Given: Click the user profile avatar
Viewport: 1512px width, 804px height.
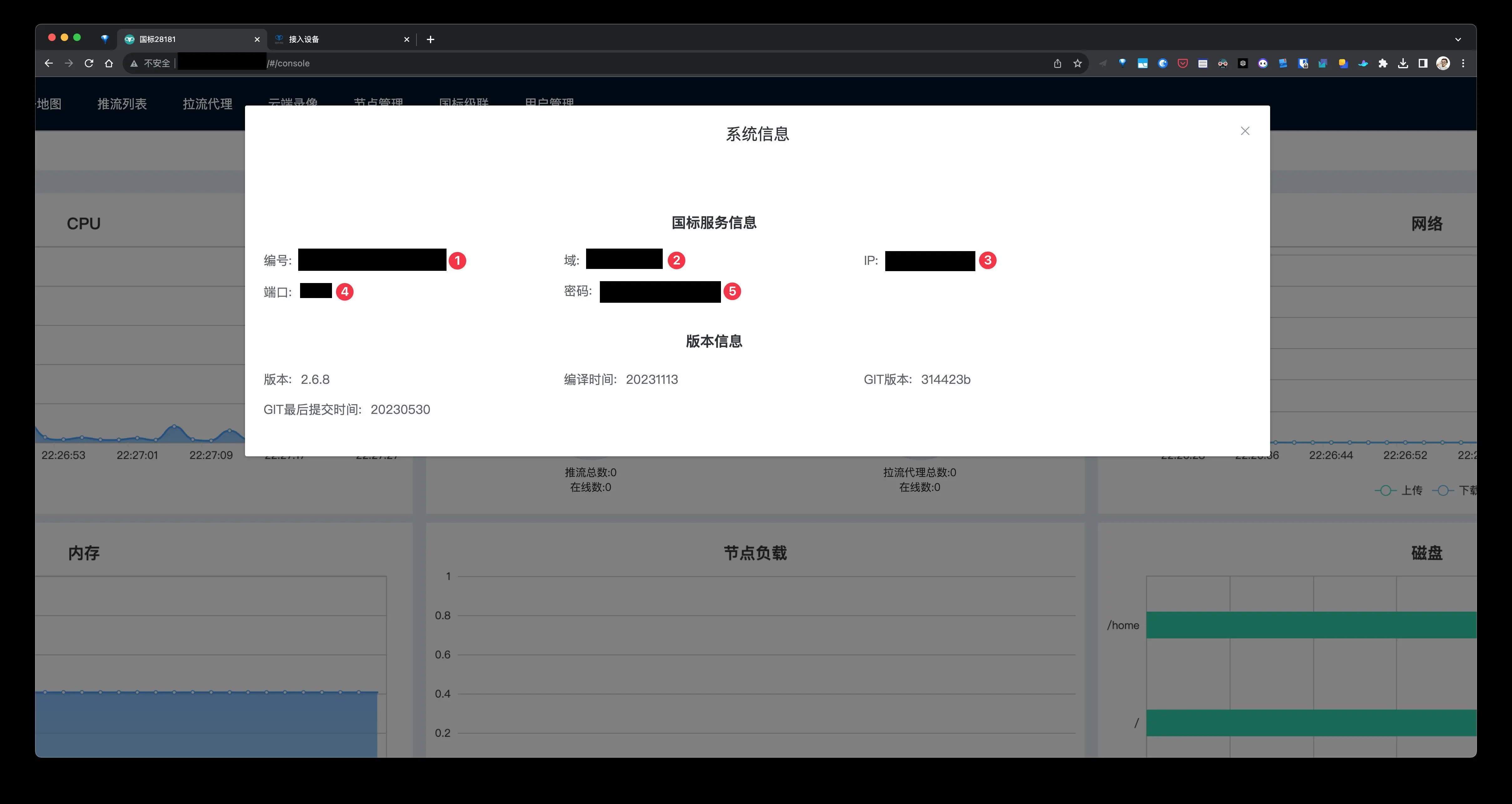Looking at the screenshot, I should click(x=1443, y=64).
